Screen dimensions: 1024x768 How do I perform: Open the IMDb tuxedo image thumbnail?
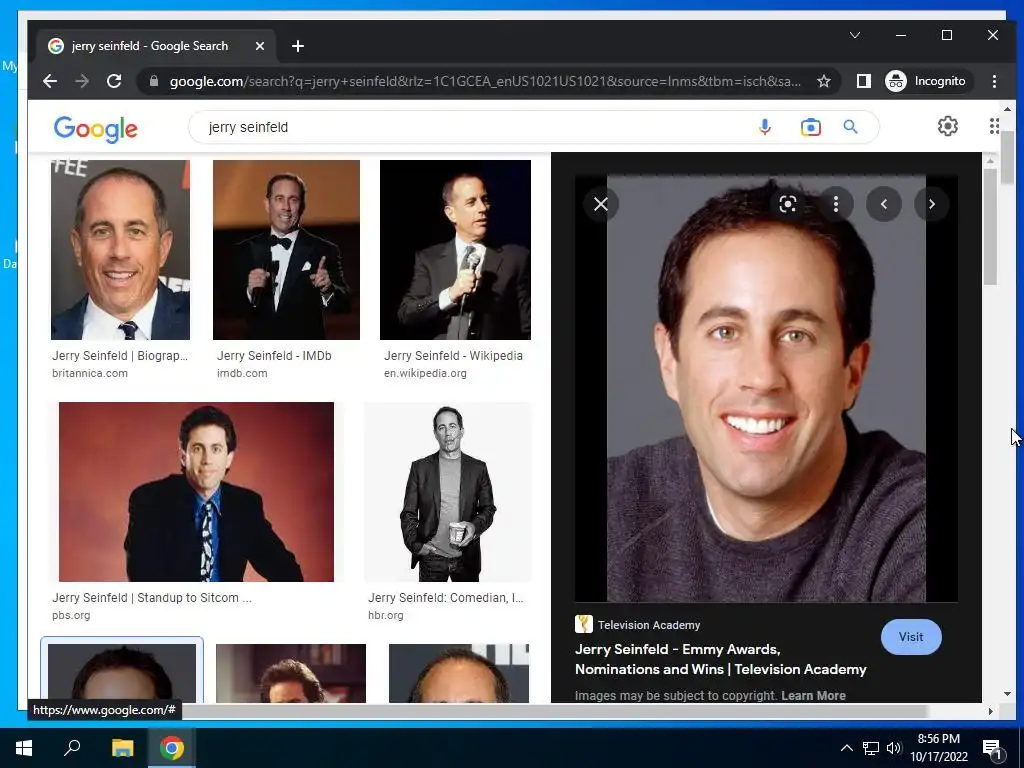tap(286, 249)
